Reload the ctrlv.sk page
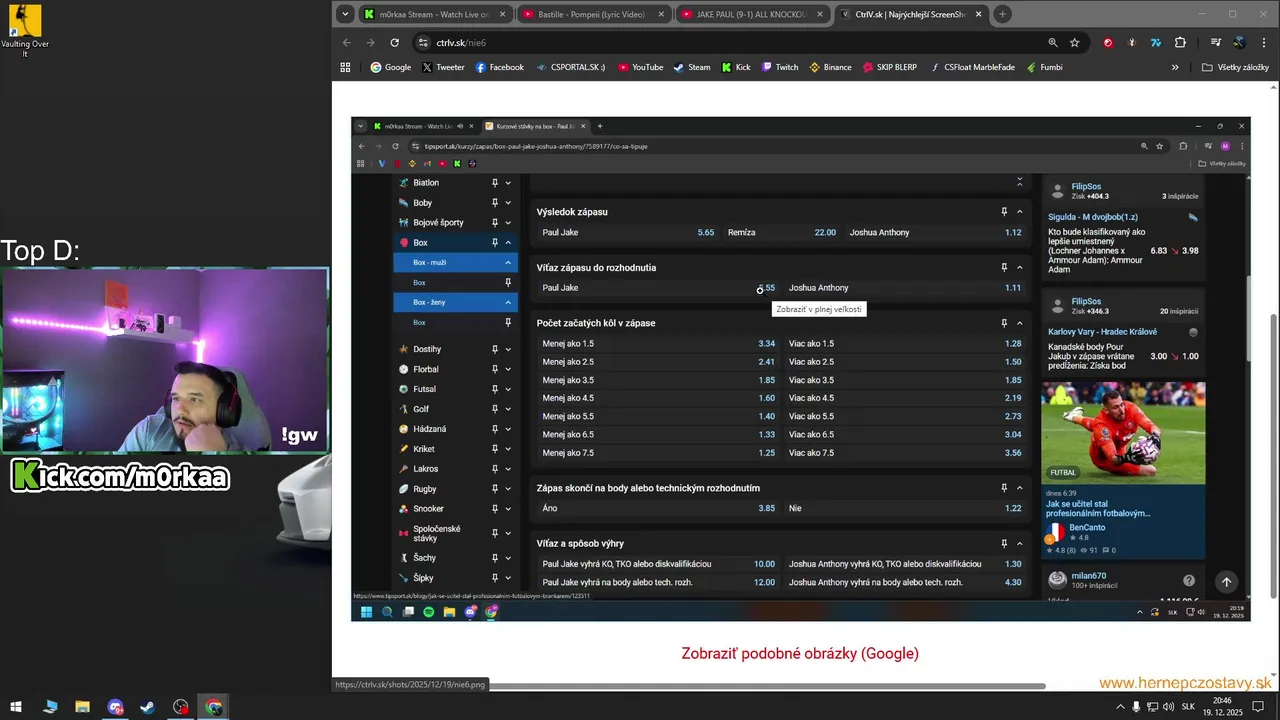The width and height of the screenshot is (1280, 720). pyautogui.click(x=395, y=43)
